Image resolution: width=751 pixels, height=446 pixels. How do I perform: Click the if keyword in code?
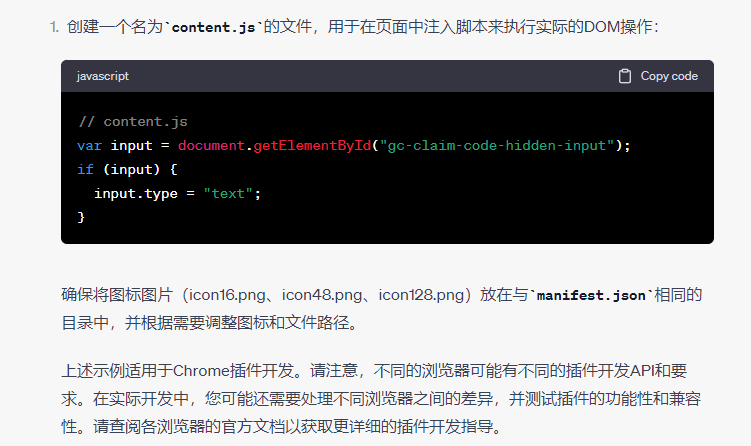click(x=85, y=170)
